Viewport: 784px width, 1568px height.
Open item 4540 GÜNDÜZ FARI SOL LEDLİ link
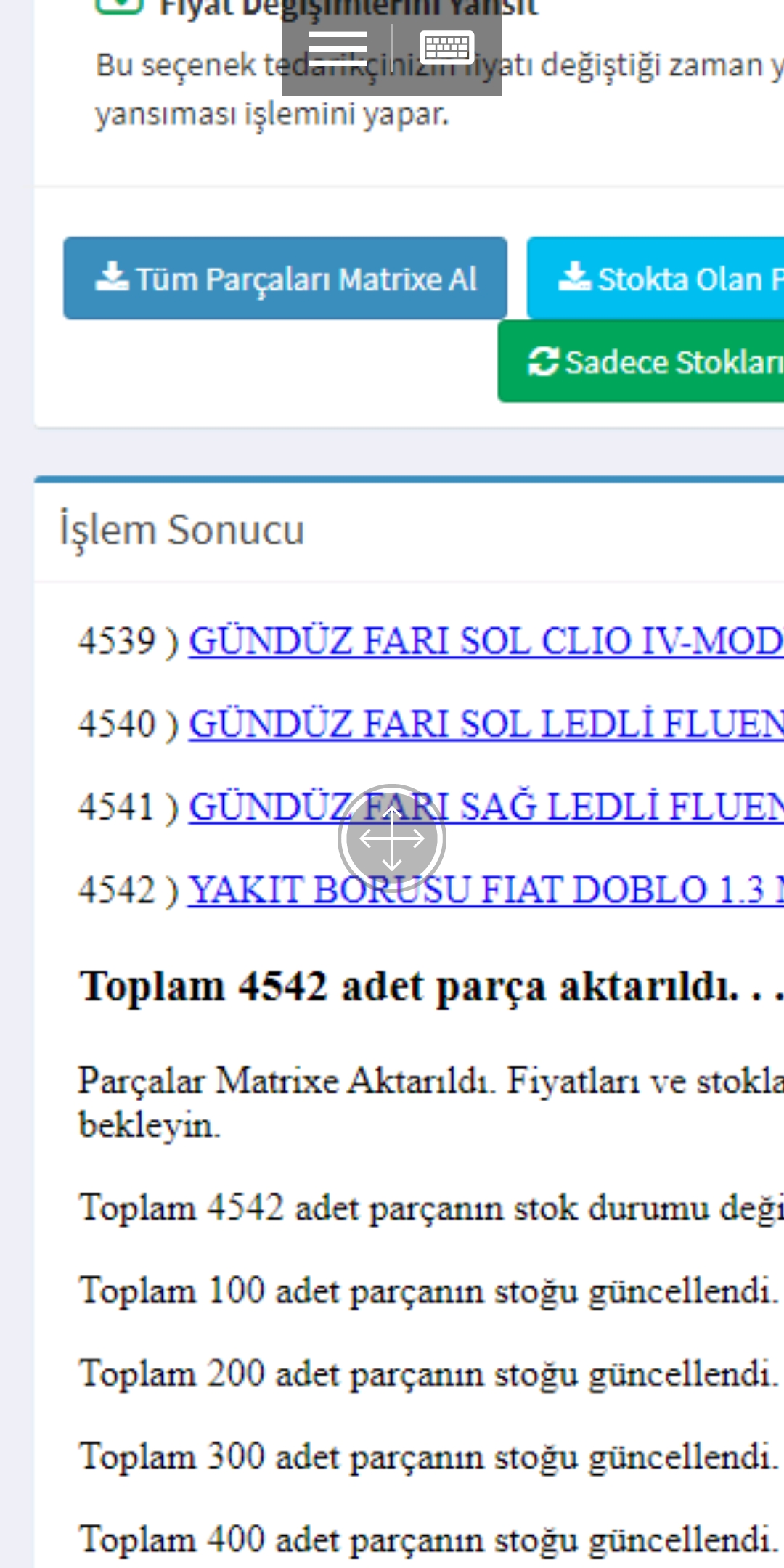[485, 724]
